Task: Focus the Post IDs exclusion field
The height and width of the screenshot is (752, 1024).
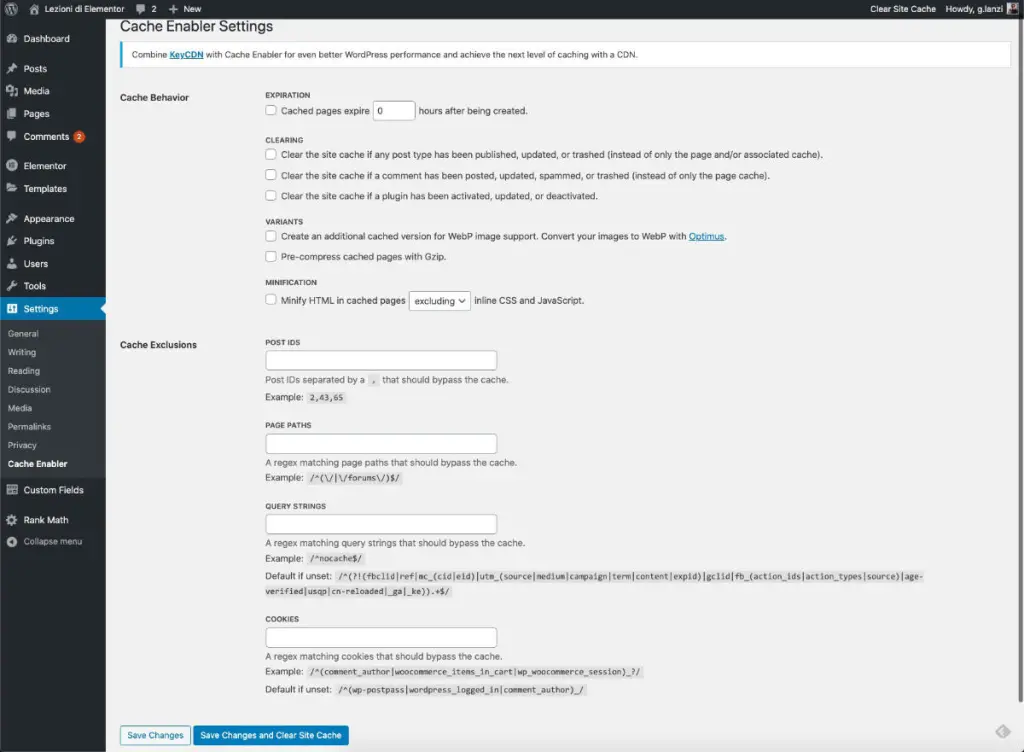Action: pos(381,360)
